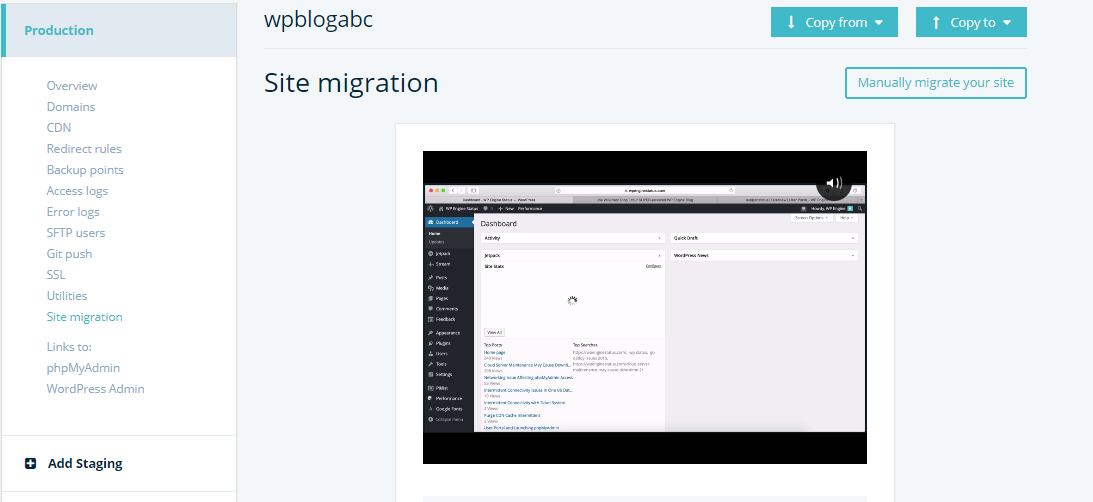Open Access logs
The width and height of the screenshot is (1093, 502).
(x=77, y=190)
